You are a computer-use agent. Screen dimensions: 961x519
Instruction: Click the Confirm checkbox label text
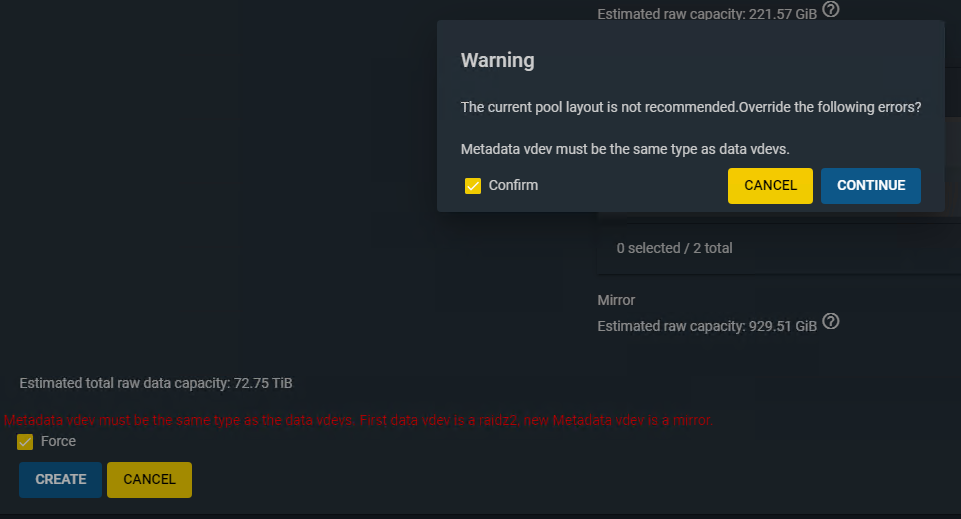513,185
